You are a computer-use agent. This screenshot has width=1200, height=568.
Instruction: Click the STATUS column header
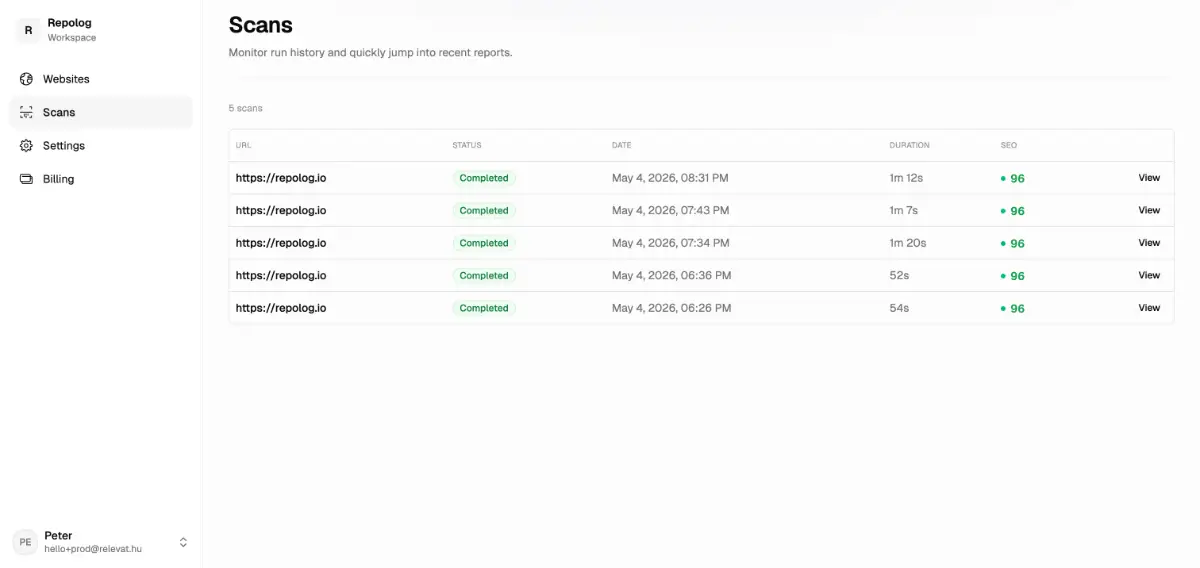(x=467, y=145)
